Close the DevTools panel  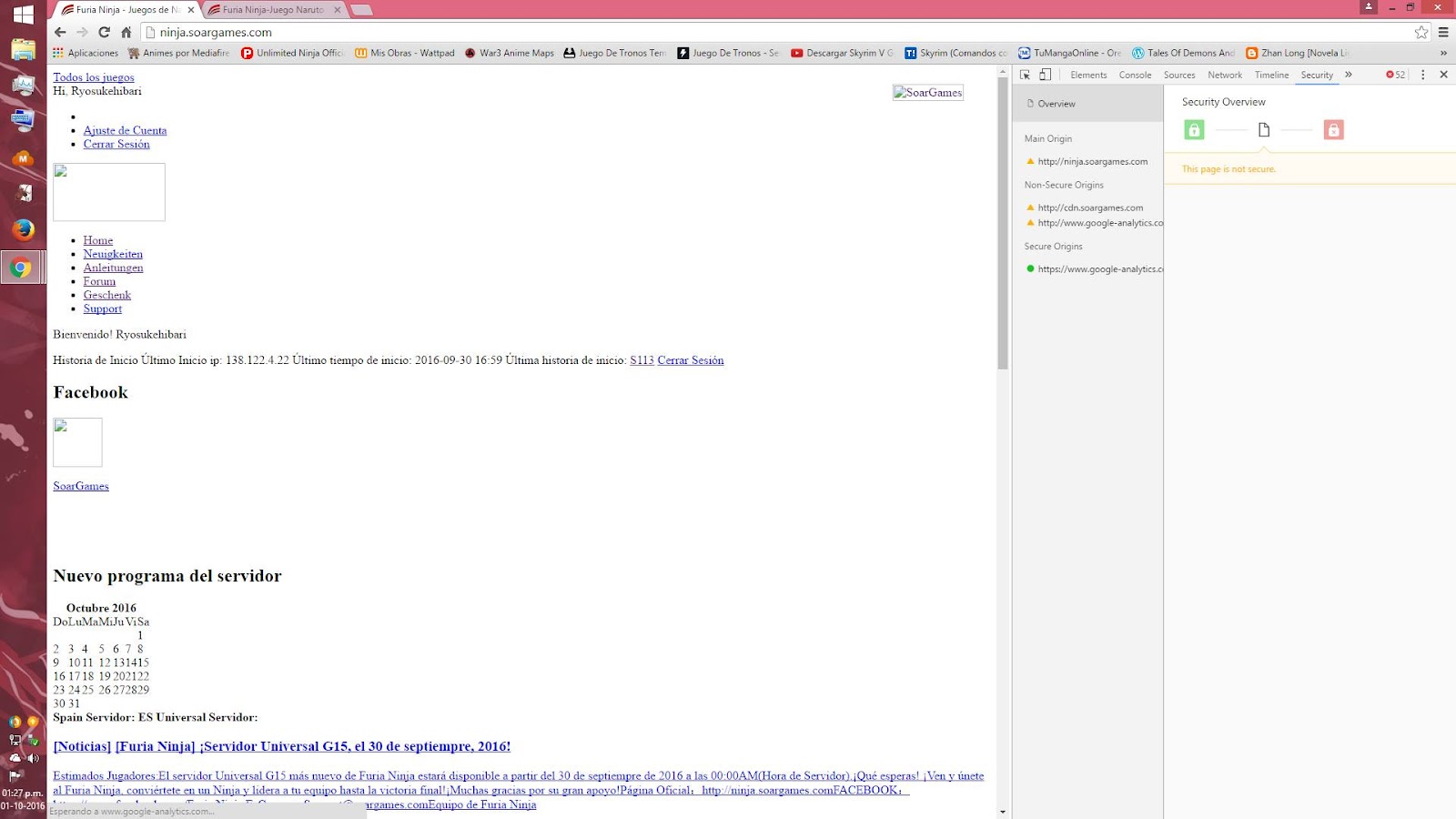click(1443, 75)
